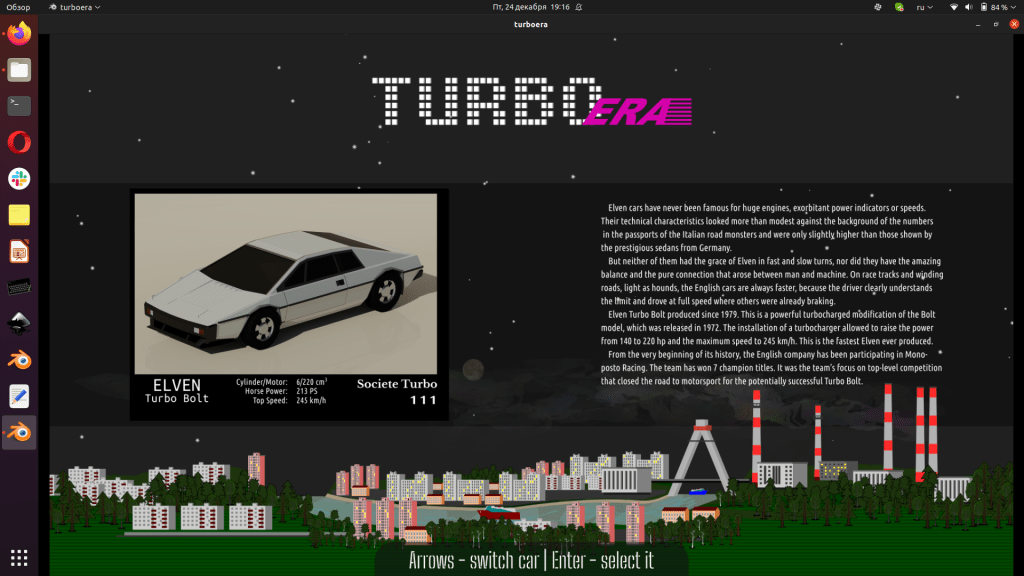
Task: Open Firefox from the dock
Action: (19, 34)
